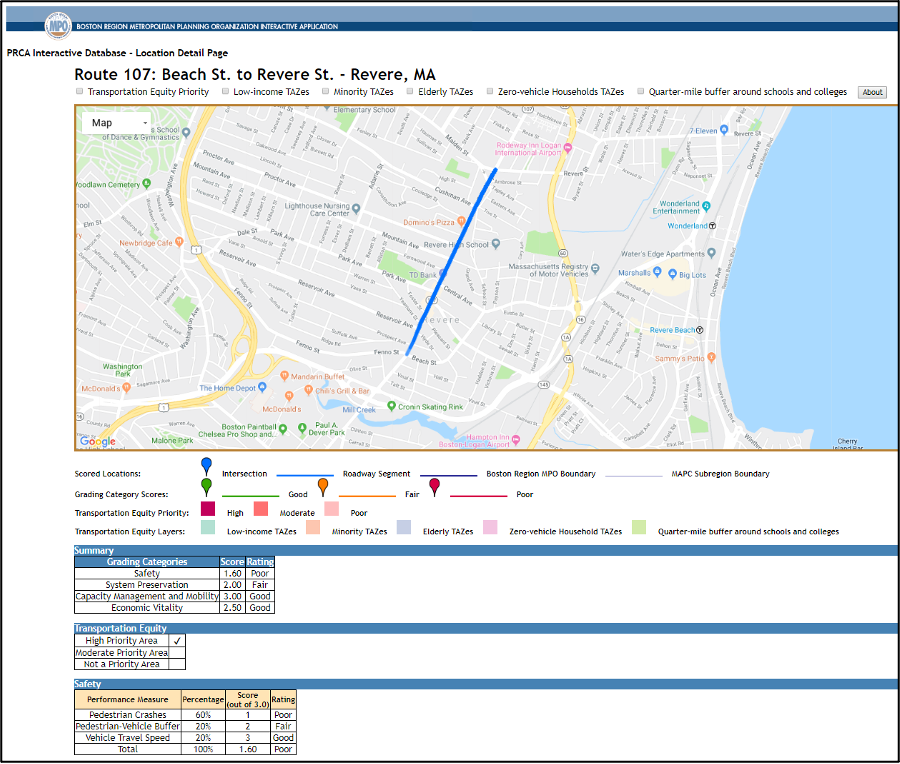Click the Boston MPO logo in header
This screenshot has height=764, width=900.
[59, 25]
